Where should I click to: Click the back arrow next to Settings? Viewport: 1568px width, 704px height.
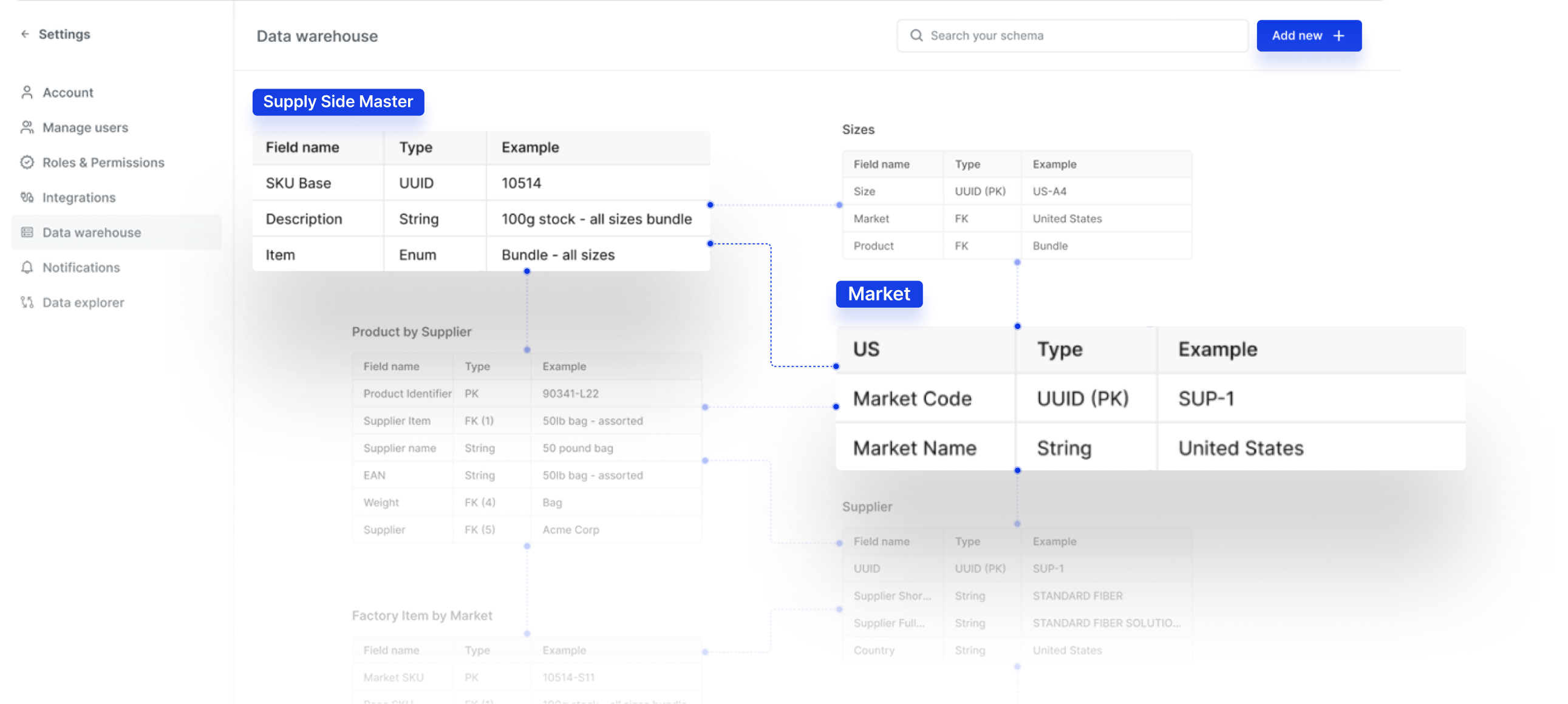tap(25, 34)
